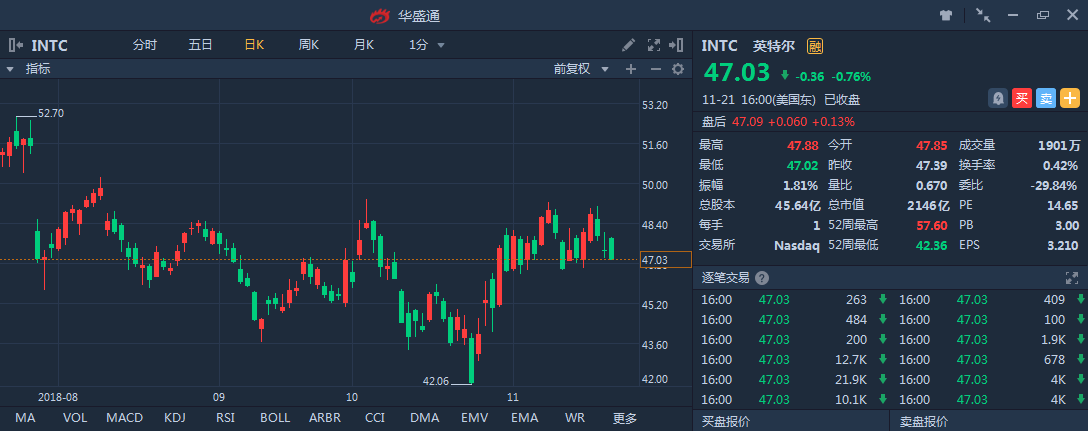Enable the RSI indicator
Screen dimensions: 1088x431
(x=225, y=418)
